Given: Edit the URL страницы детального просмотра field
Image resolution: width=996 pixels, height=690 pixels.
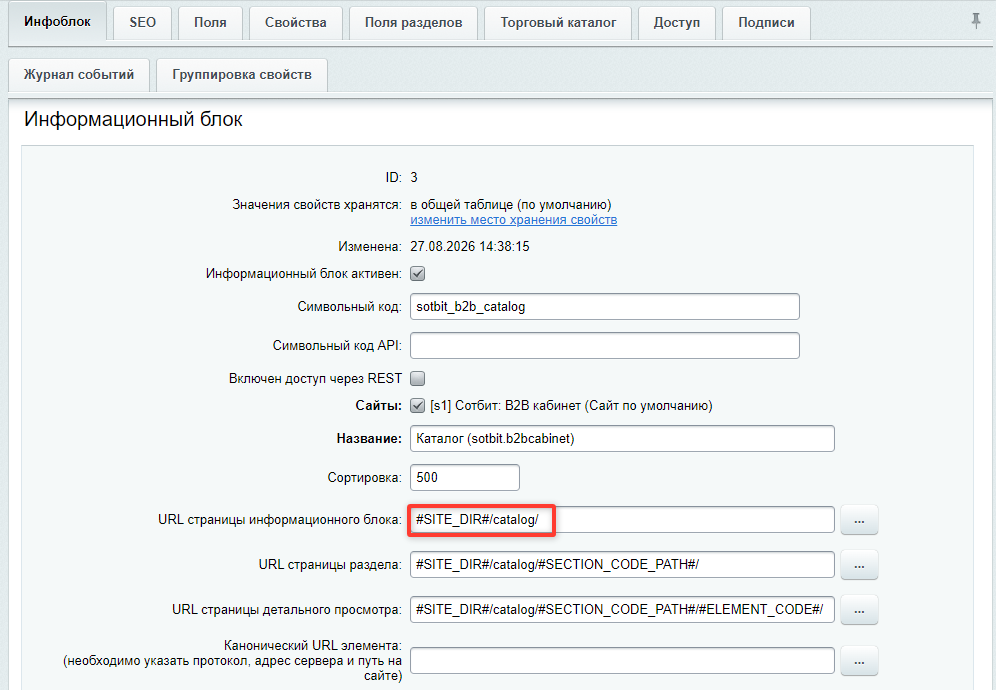Looking at the screenshot, I should tap(622, 609).
